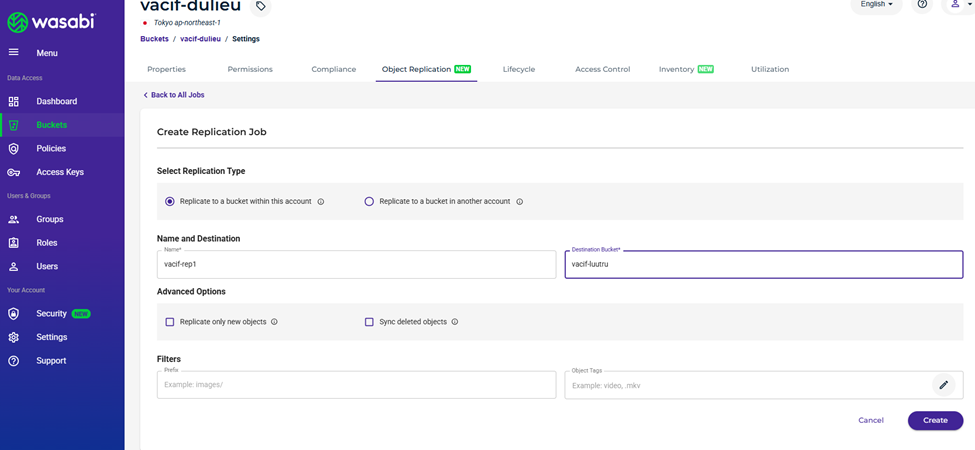Click into the Prefix filter field

356,385
